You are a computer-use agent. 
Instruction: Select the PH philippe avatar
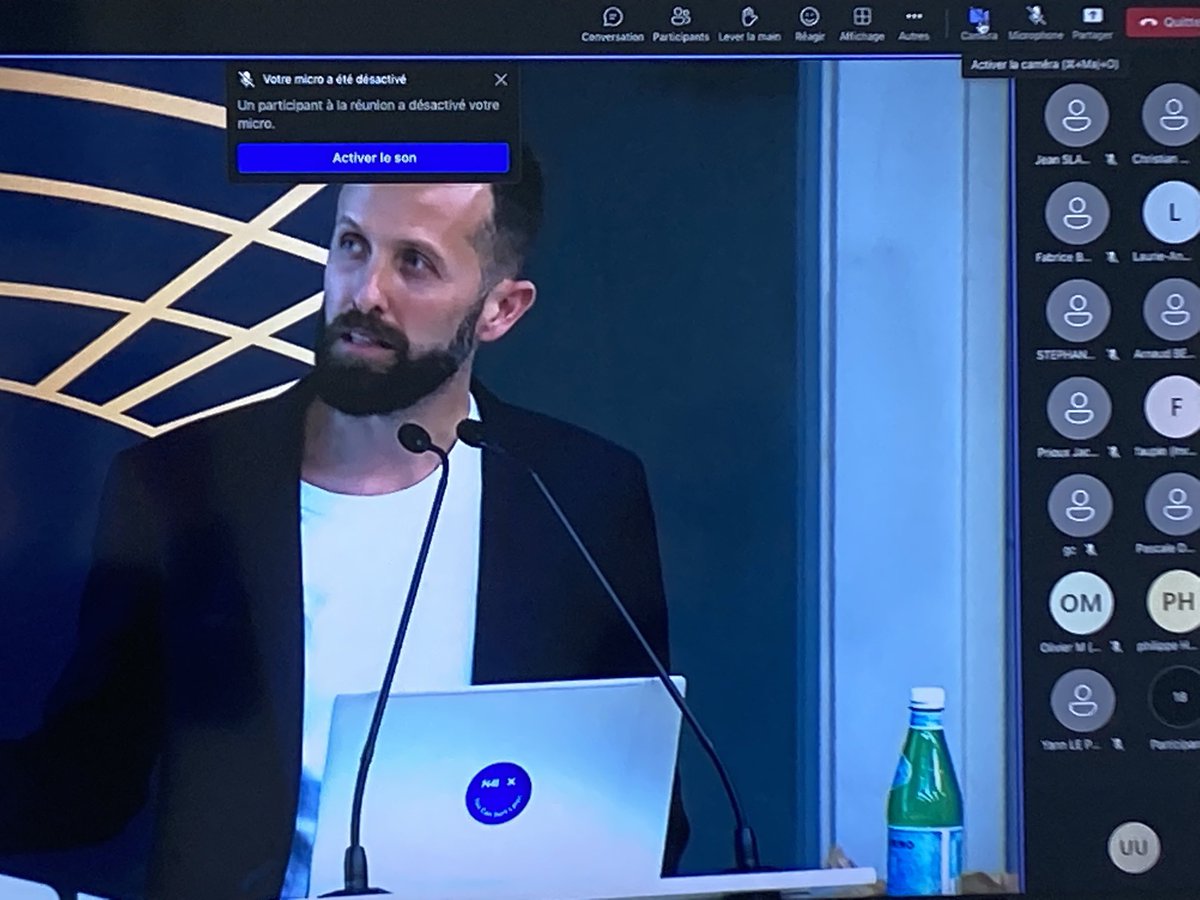point(1176,602)
